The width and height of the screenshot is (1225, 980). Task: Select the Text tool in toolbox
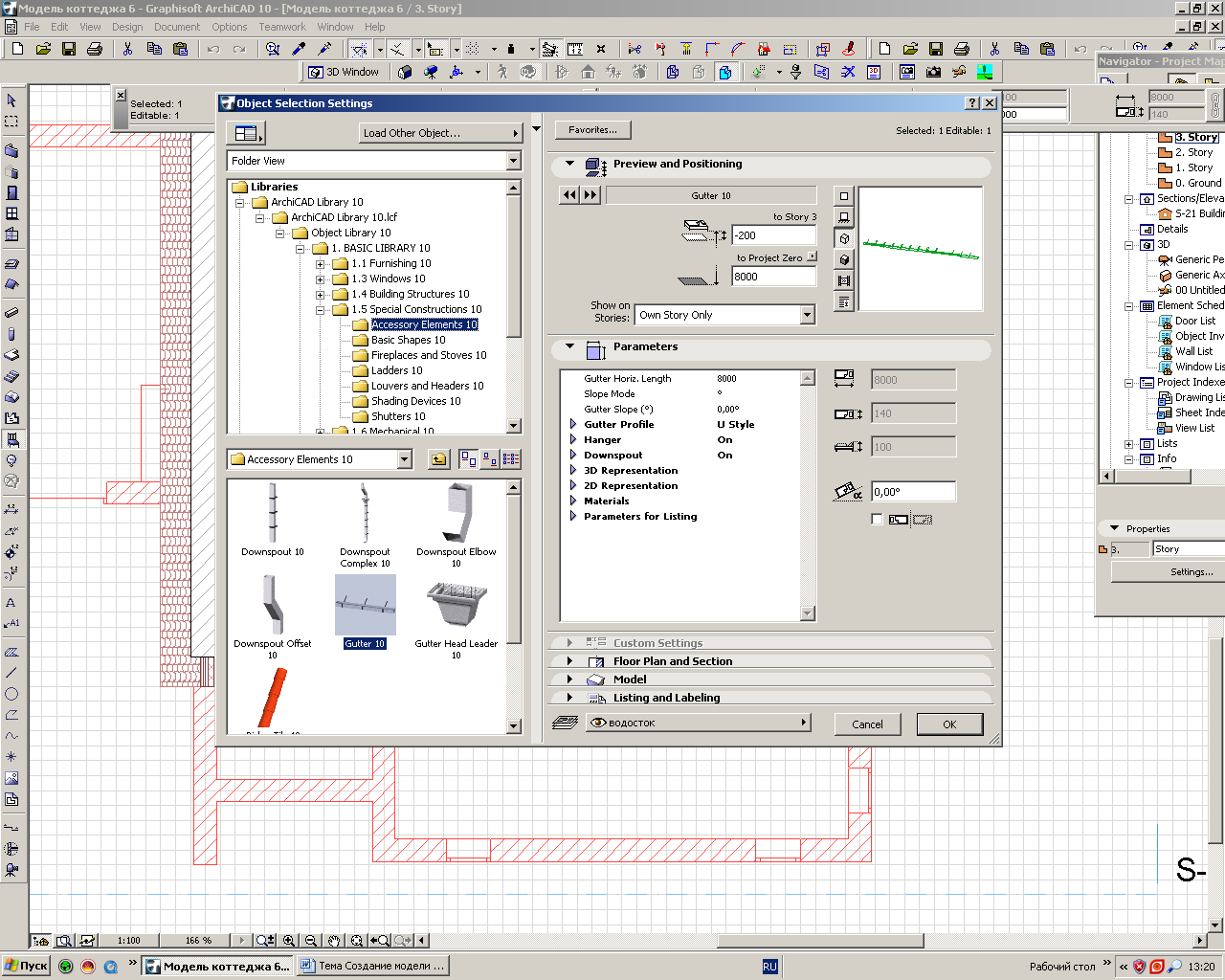(x=11, y=603)
